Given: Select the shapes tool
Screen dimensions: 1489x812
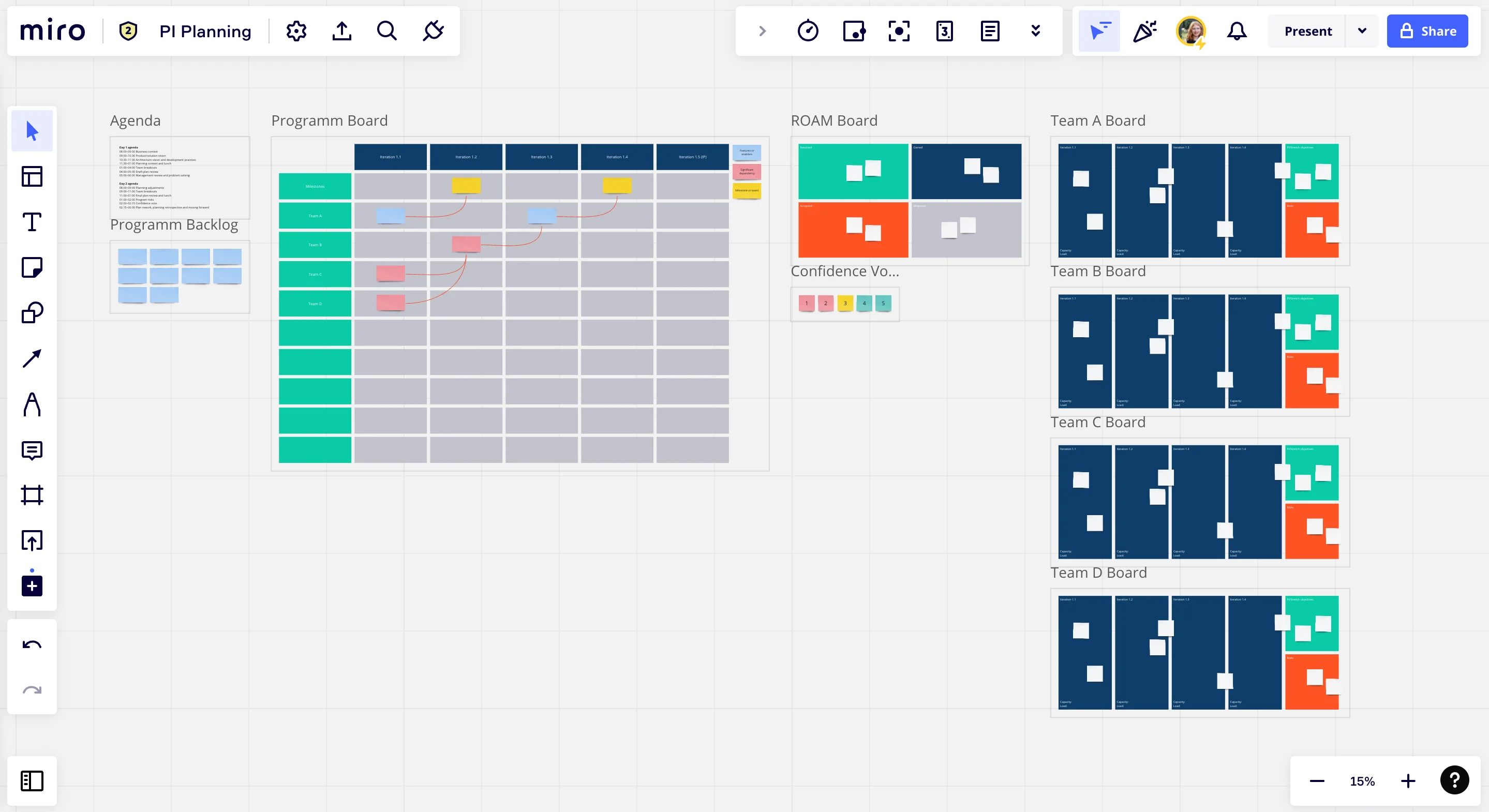Looking at the screenshot, I should point(32,313).
